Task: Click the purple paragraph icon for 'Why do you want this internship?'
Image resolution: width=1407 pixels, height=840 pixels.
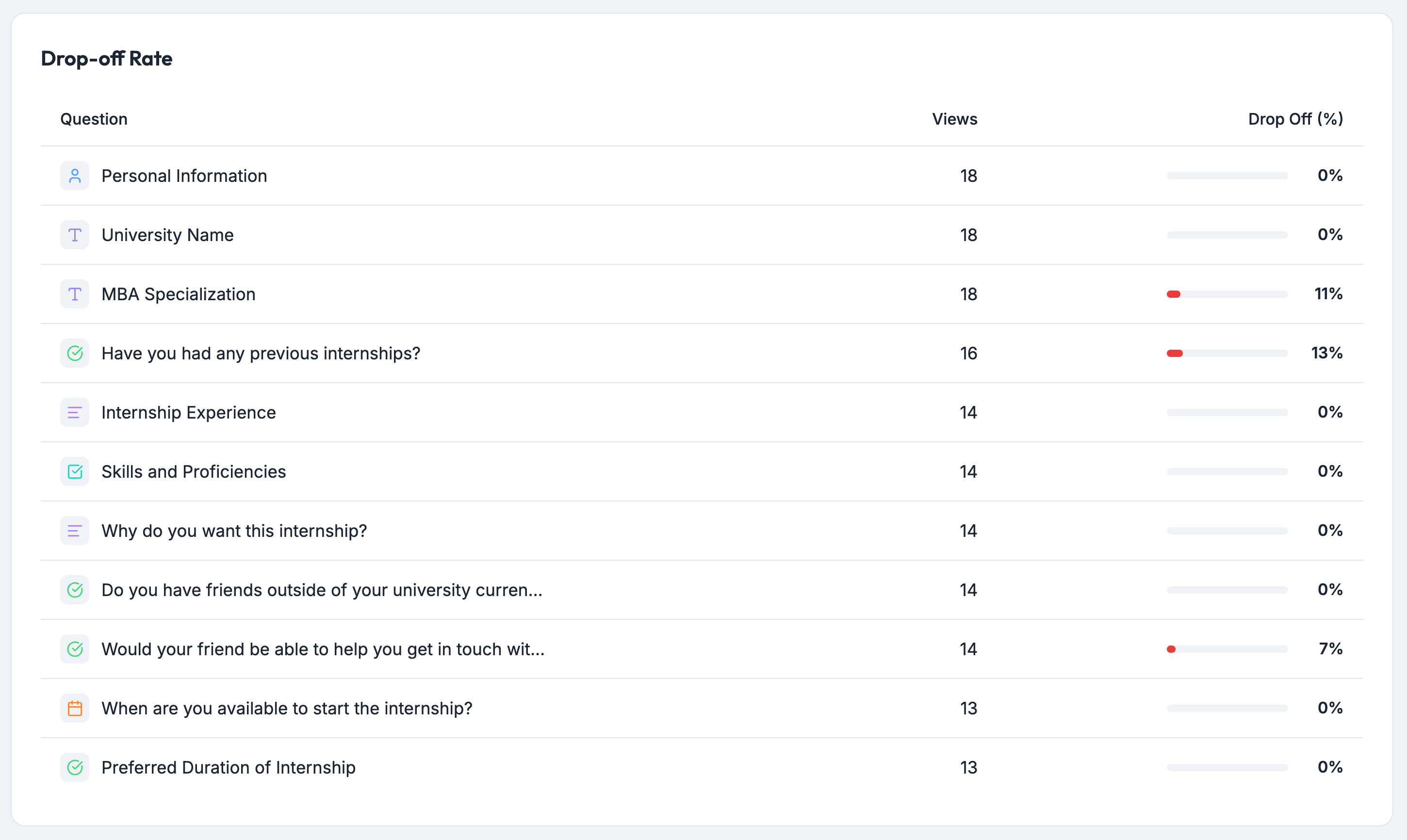Action: coord(74,531)
